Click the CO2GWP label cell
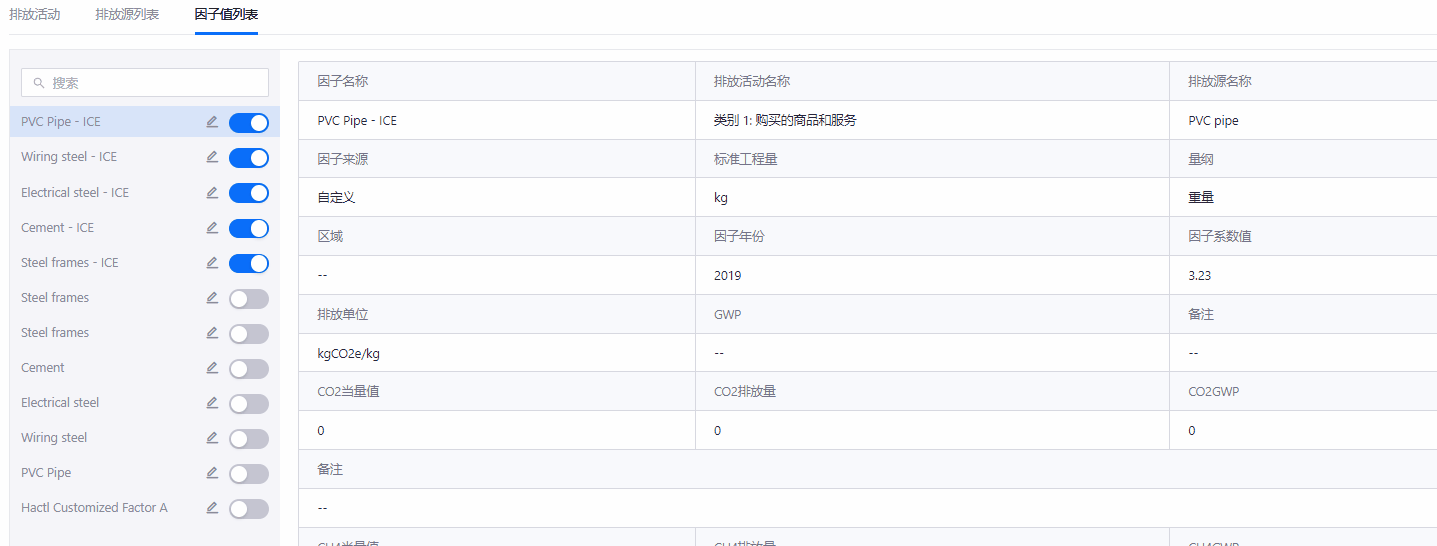This screenshot has width=1437, height=546. tap(1303, 393)
